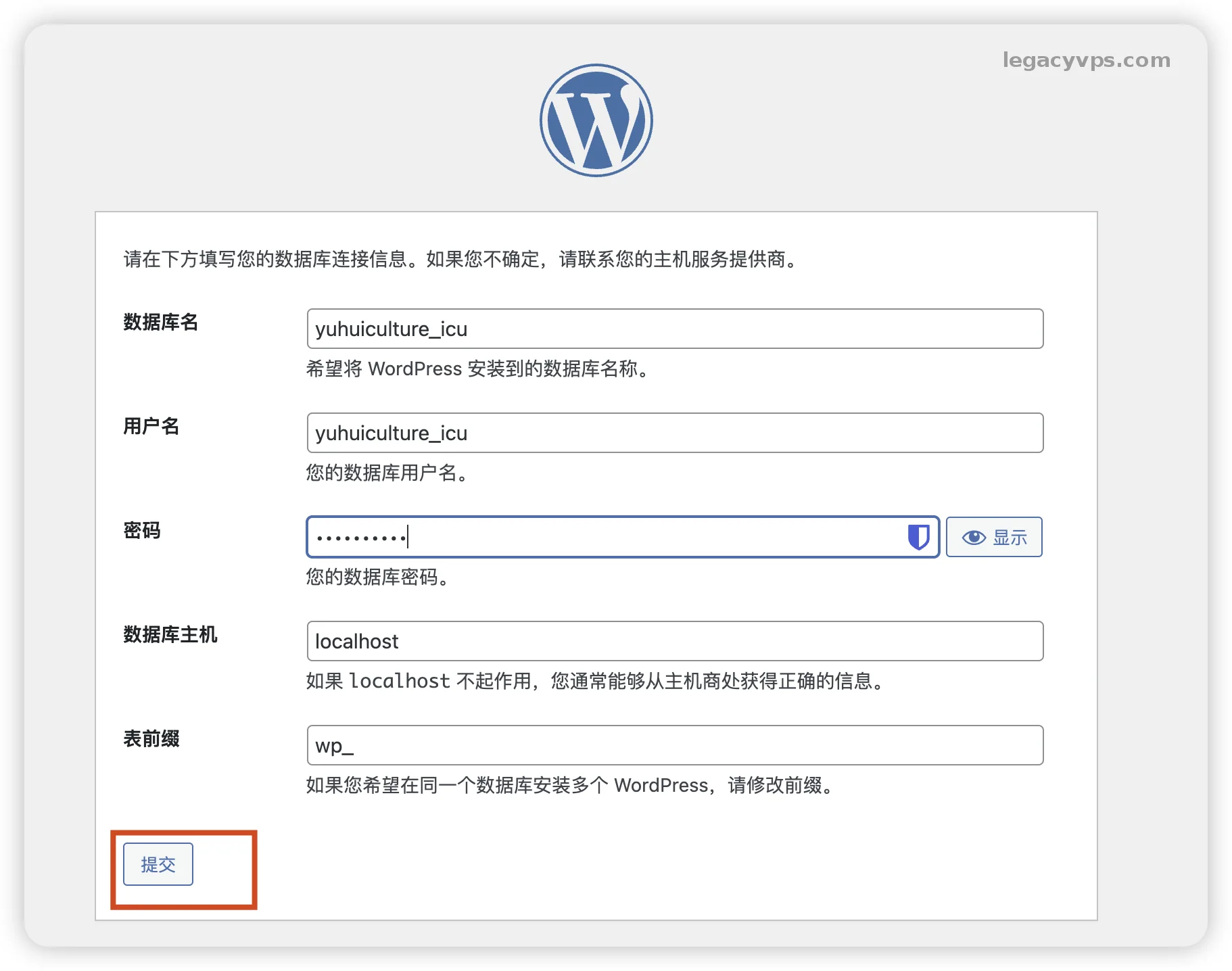Viewport: 1232px width, 971px height.
Task: Click the legacyvps.com watermark text
Action: (x=1086, y=60)
